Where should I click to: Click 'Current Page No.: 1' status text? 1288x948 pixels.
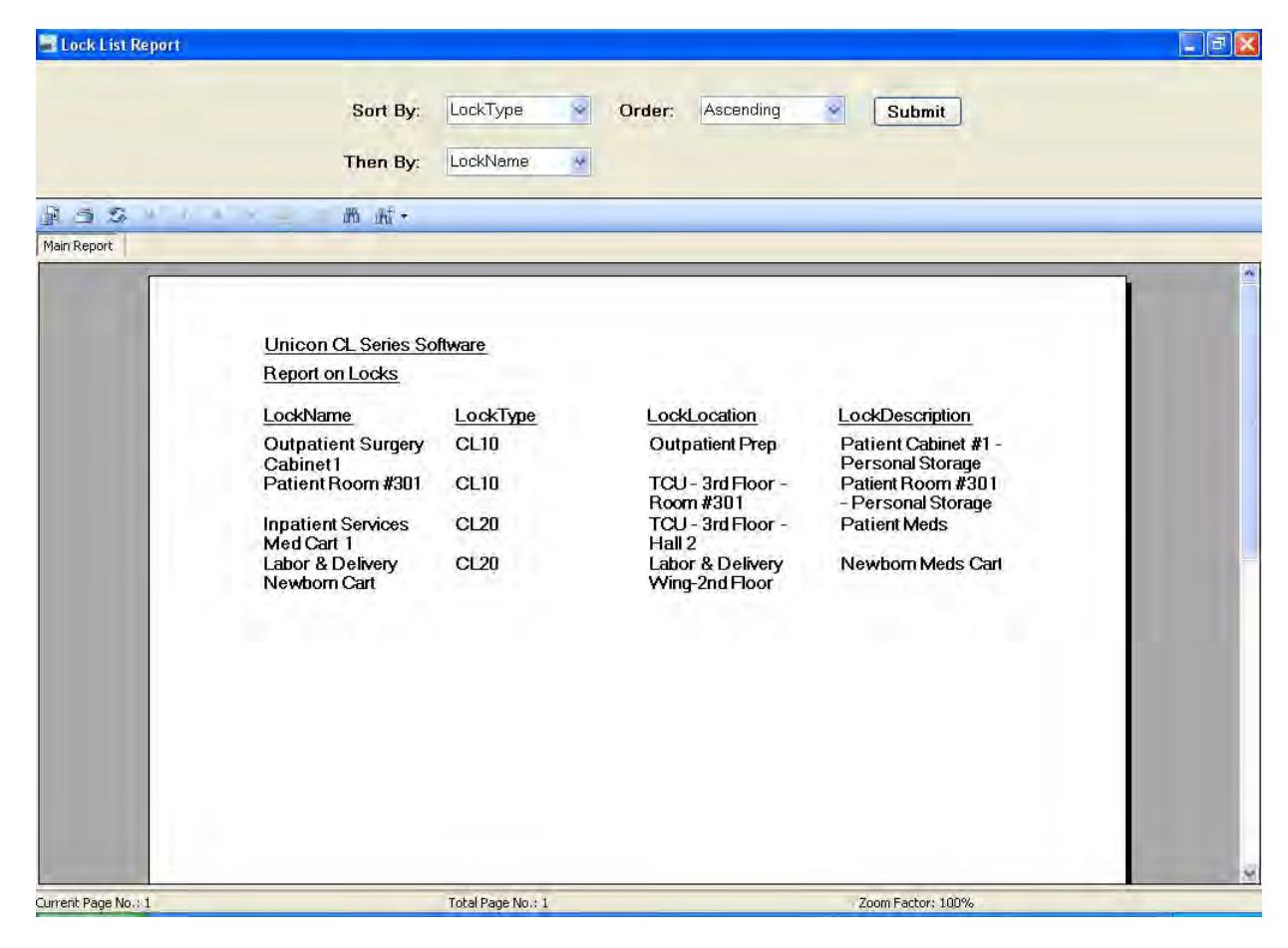click(x=94, y=903)
